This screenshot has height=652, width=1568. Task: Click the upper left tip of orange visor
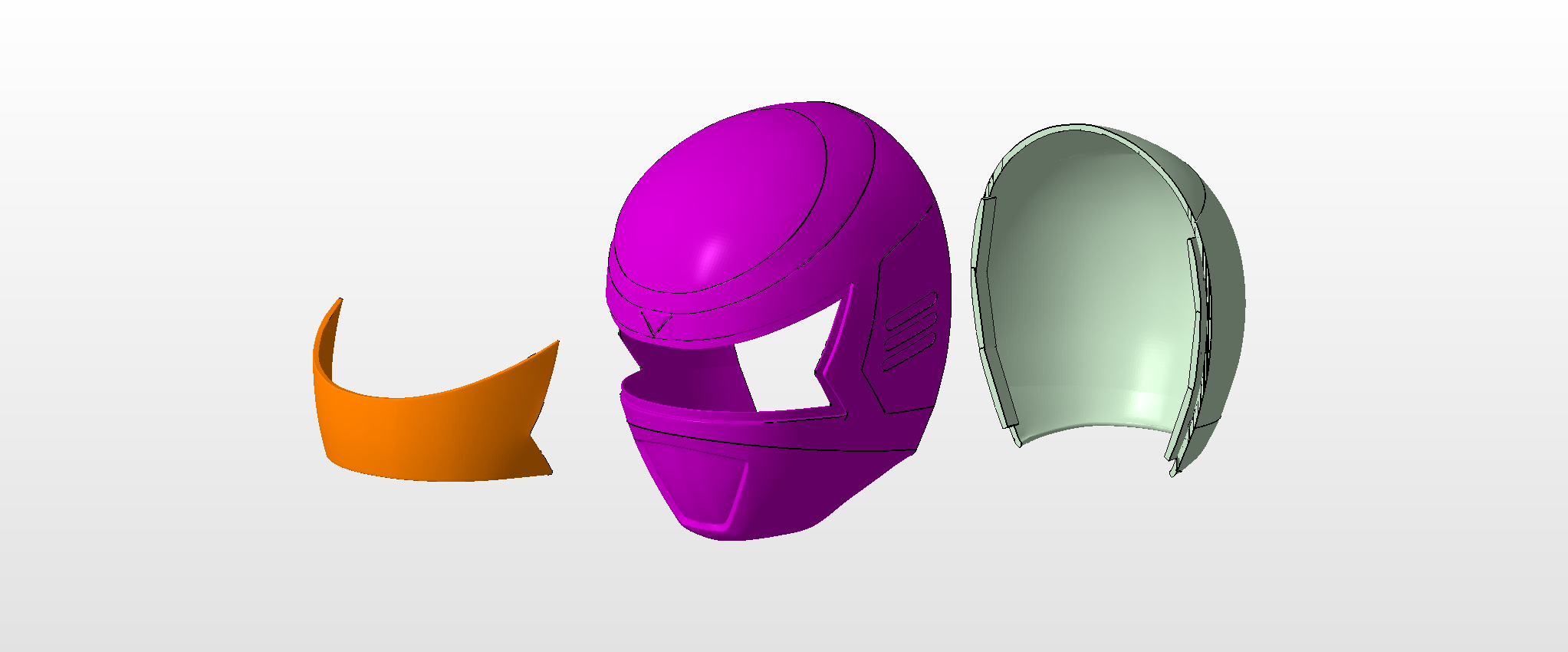336,305
